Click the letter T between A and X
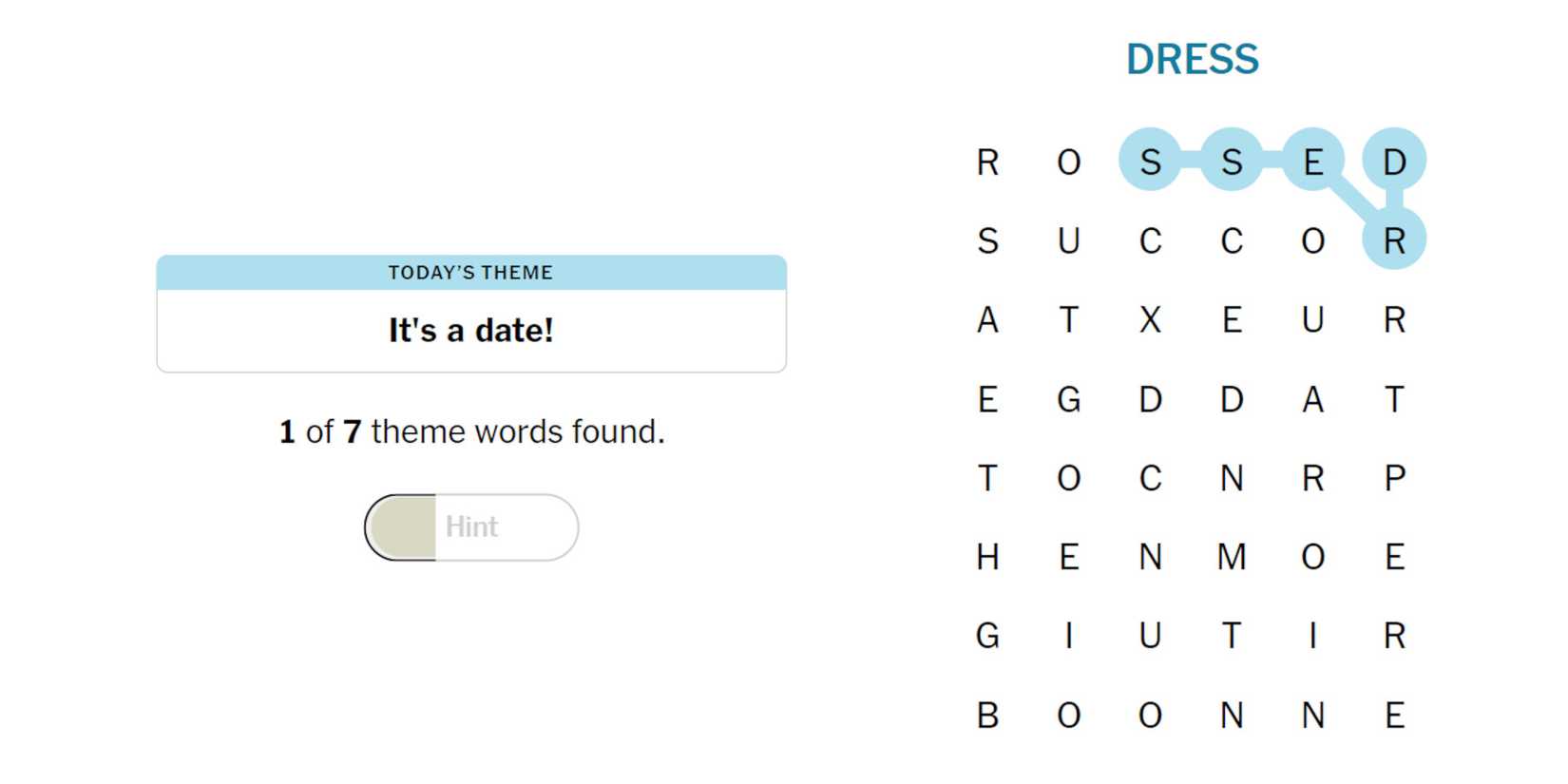 tap(1069, 320)
